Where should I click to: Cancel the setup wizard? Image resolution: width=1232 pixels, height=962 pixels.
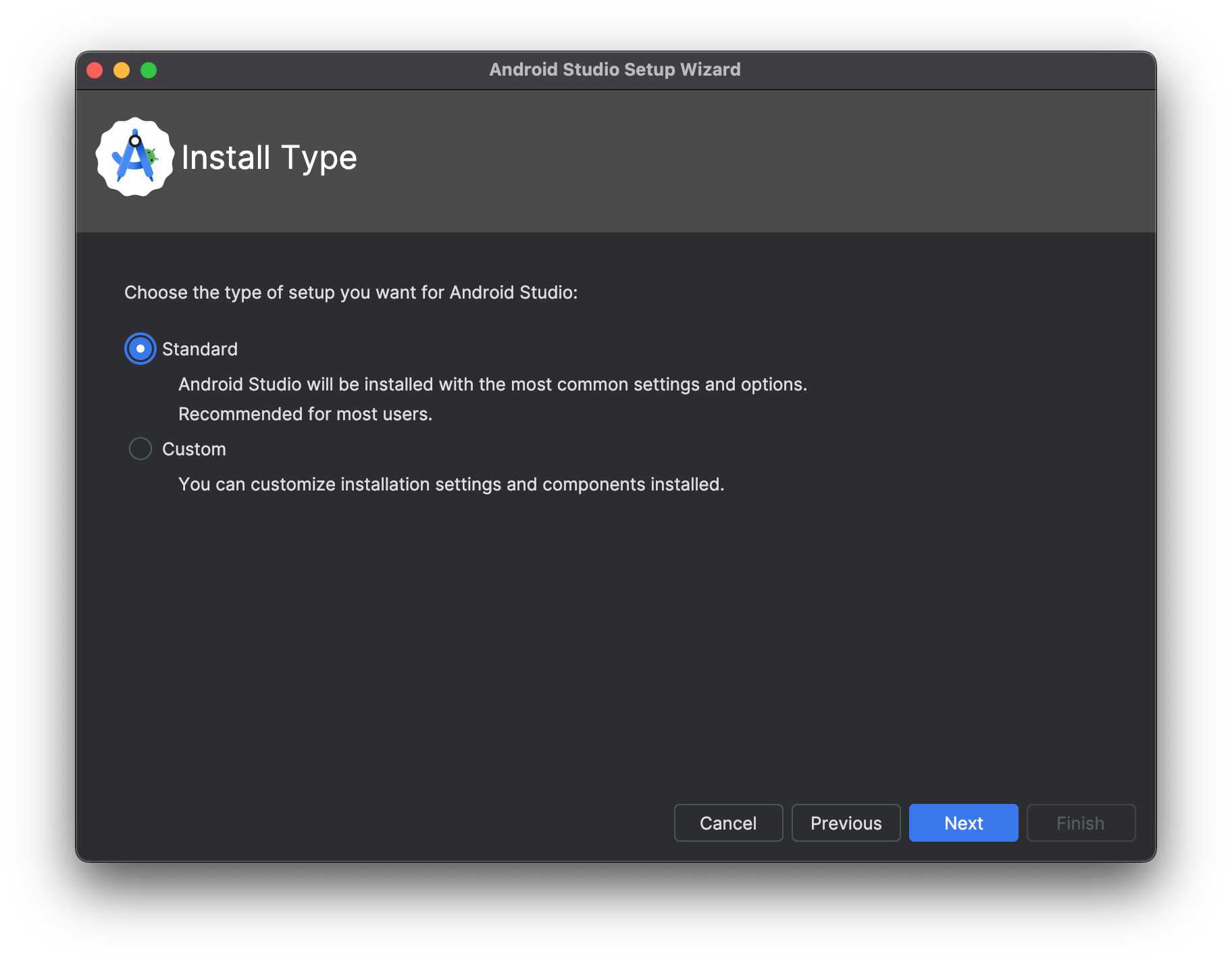pos(728,823)
